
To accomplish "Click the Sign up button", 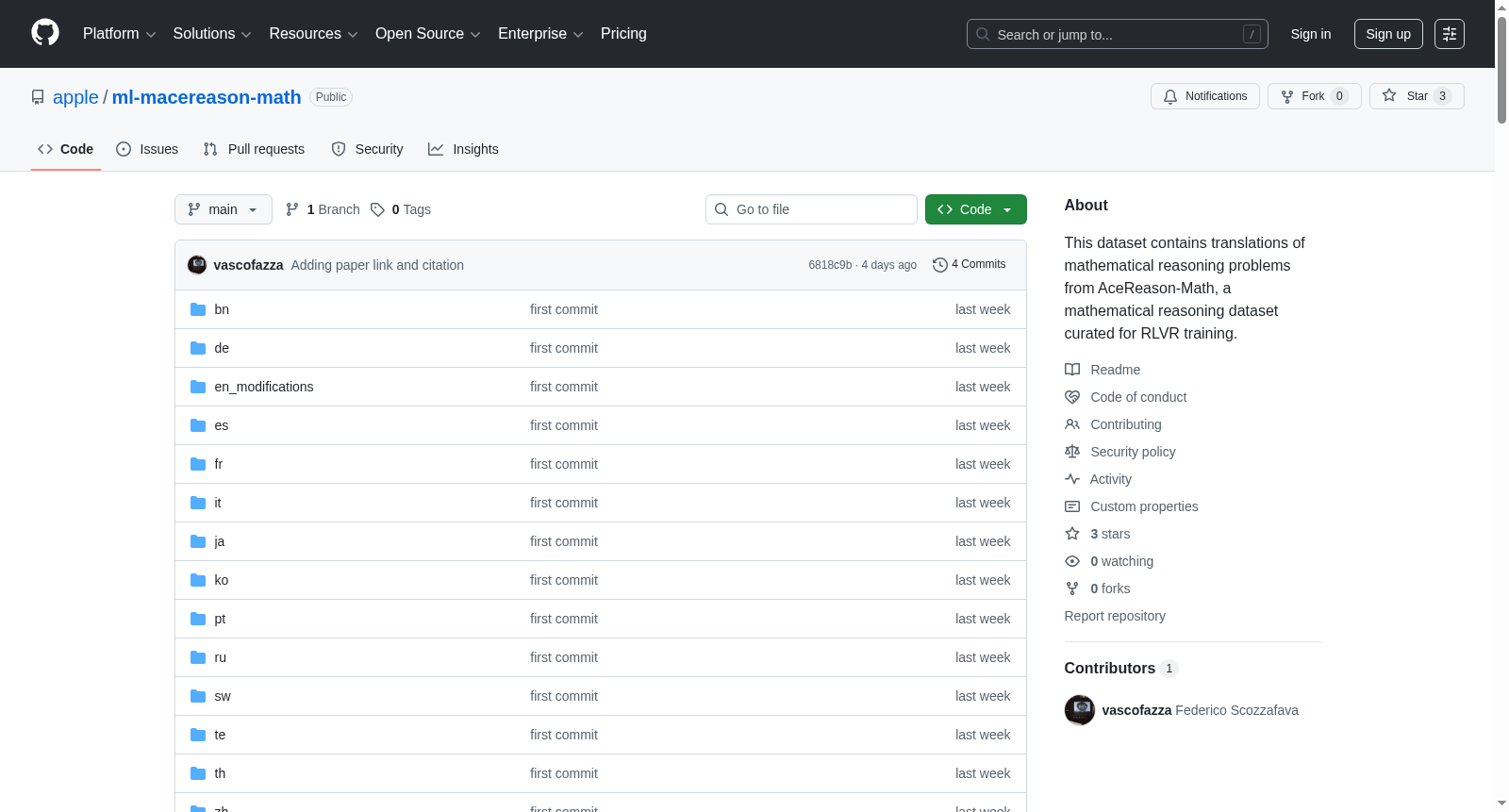I will click(1388, 34).
